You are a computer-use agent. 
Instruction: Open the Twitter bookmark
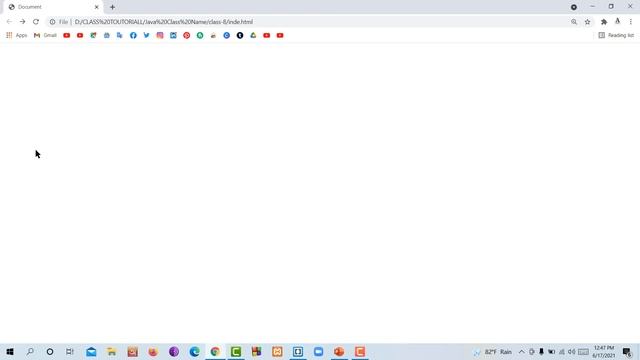point(147,36)
